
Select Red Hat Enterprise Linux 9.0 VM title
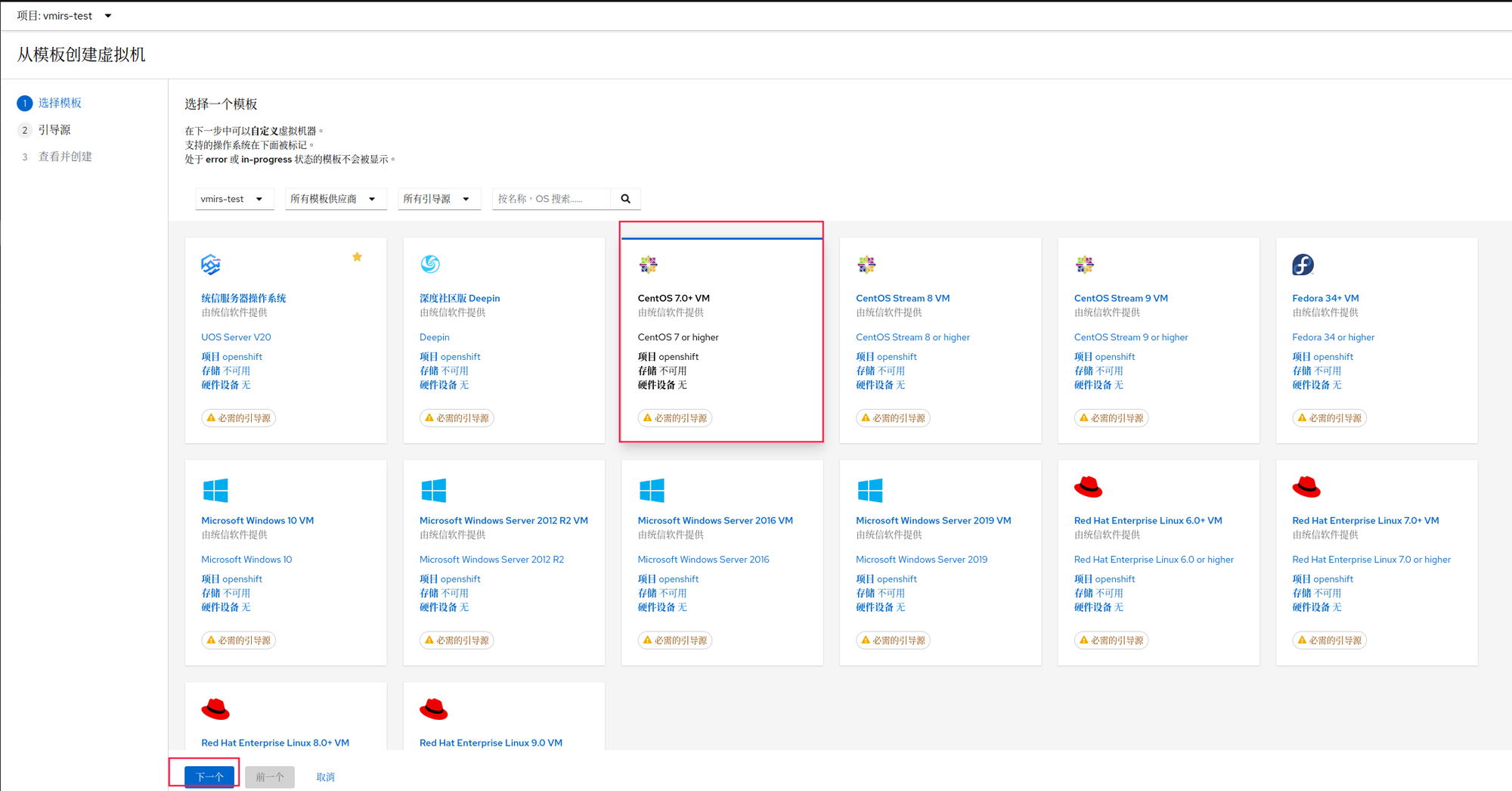(491, 743)
